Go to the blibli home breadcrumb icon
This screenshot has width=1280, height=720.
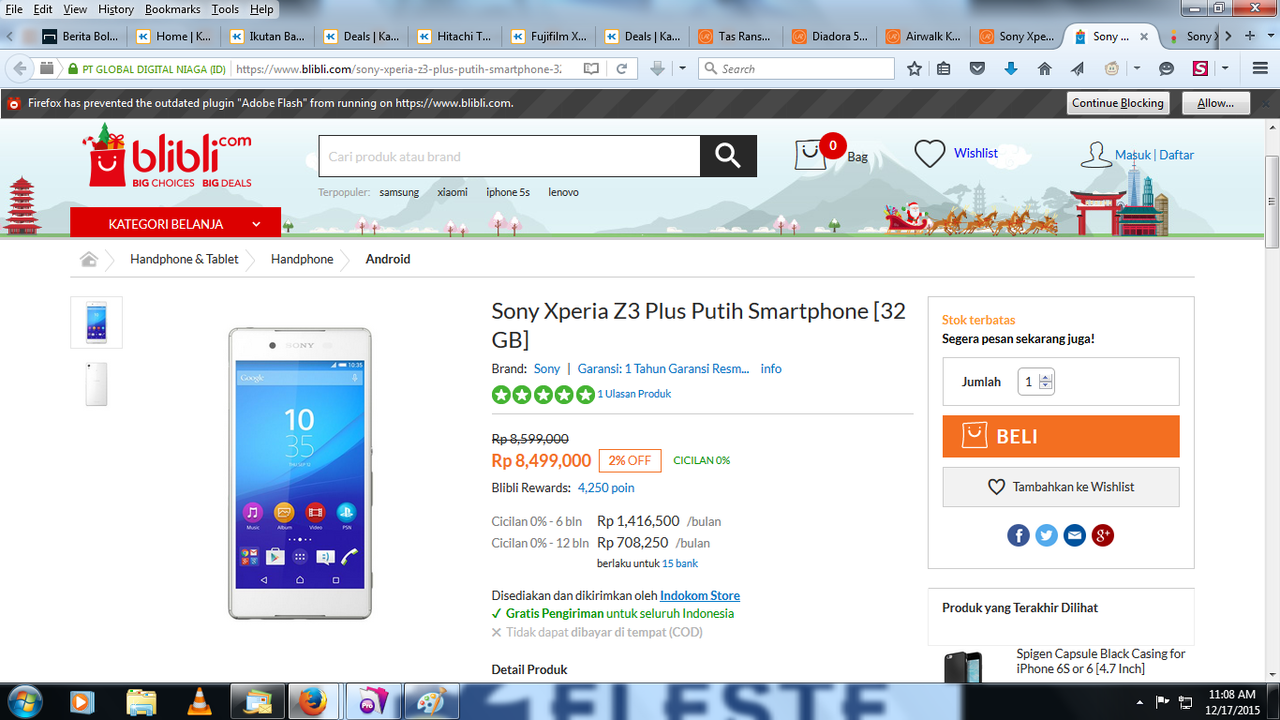pyautogui.click(x=89, y=259)
